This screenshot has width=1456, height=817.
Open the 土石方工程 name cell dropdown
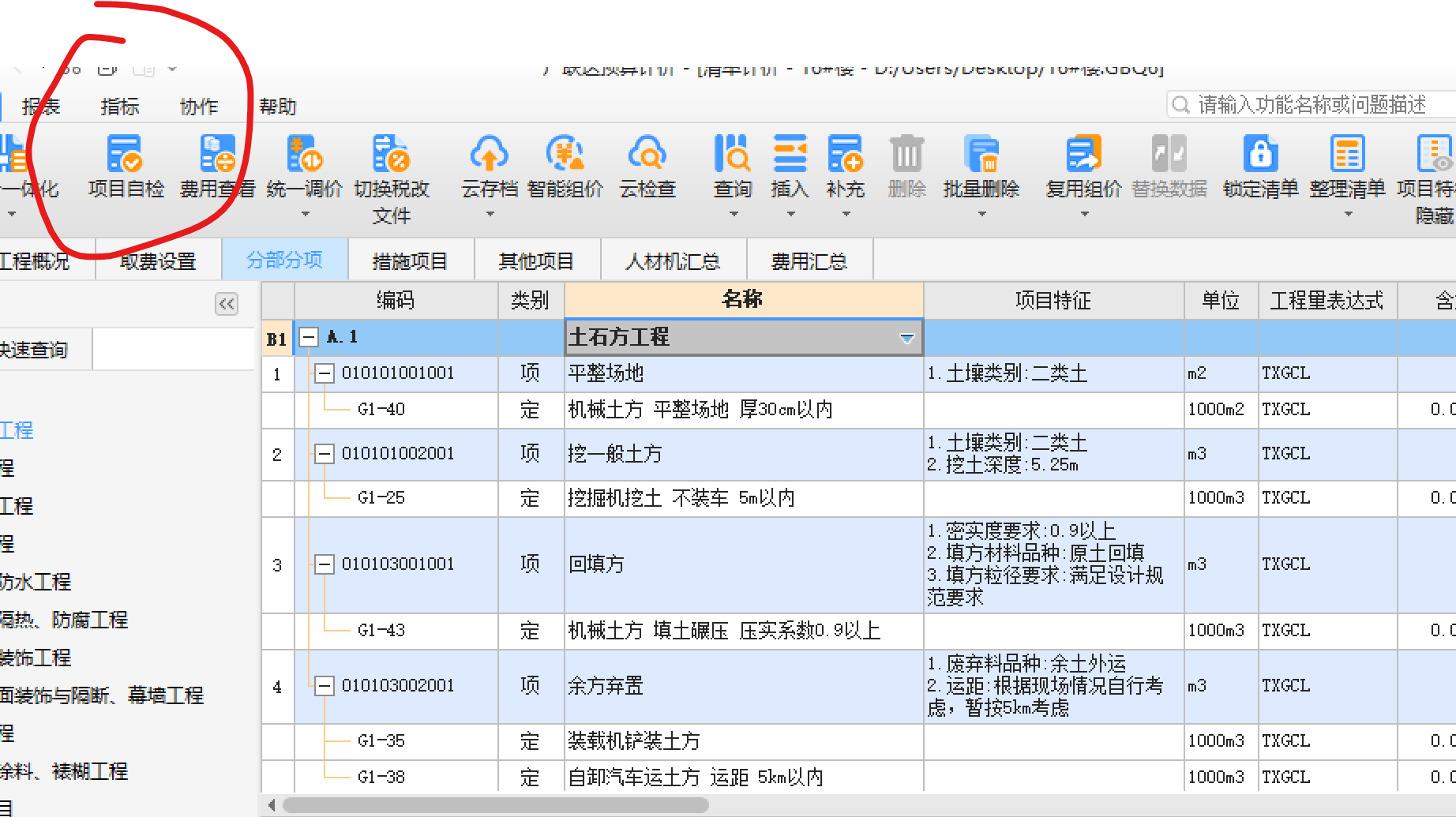(x=907, y=338)
